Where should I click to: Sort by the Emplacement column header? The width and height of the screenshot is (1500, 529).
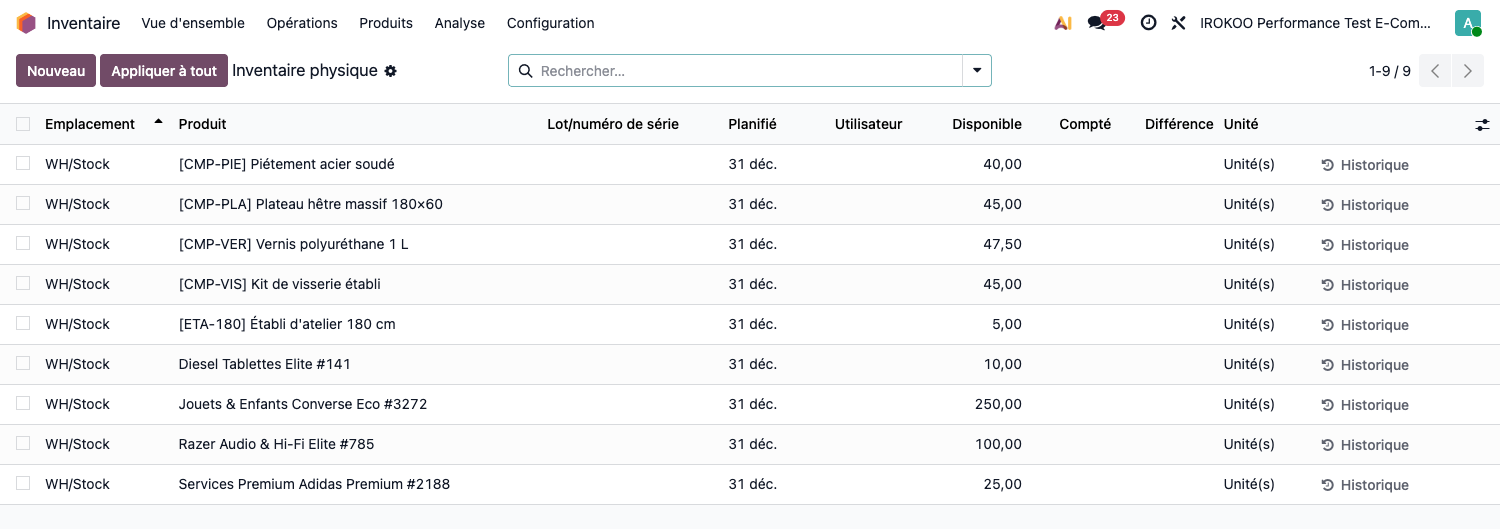(90, 124)
